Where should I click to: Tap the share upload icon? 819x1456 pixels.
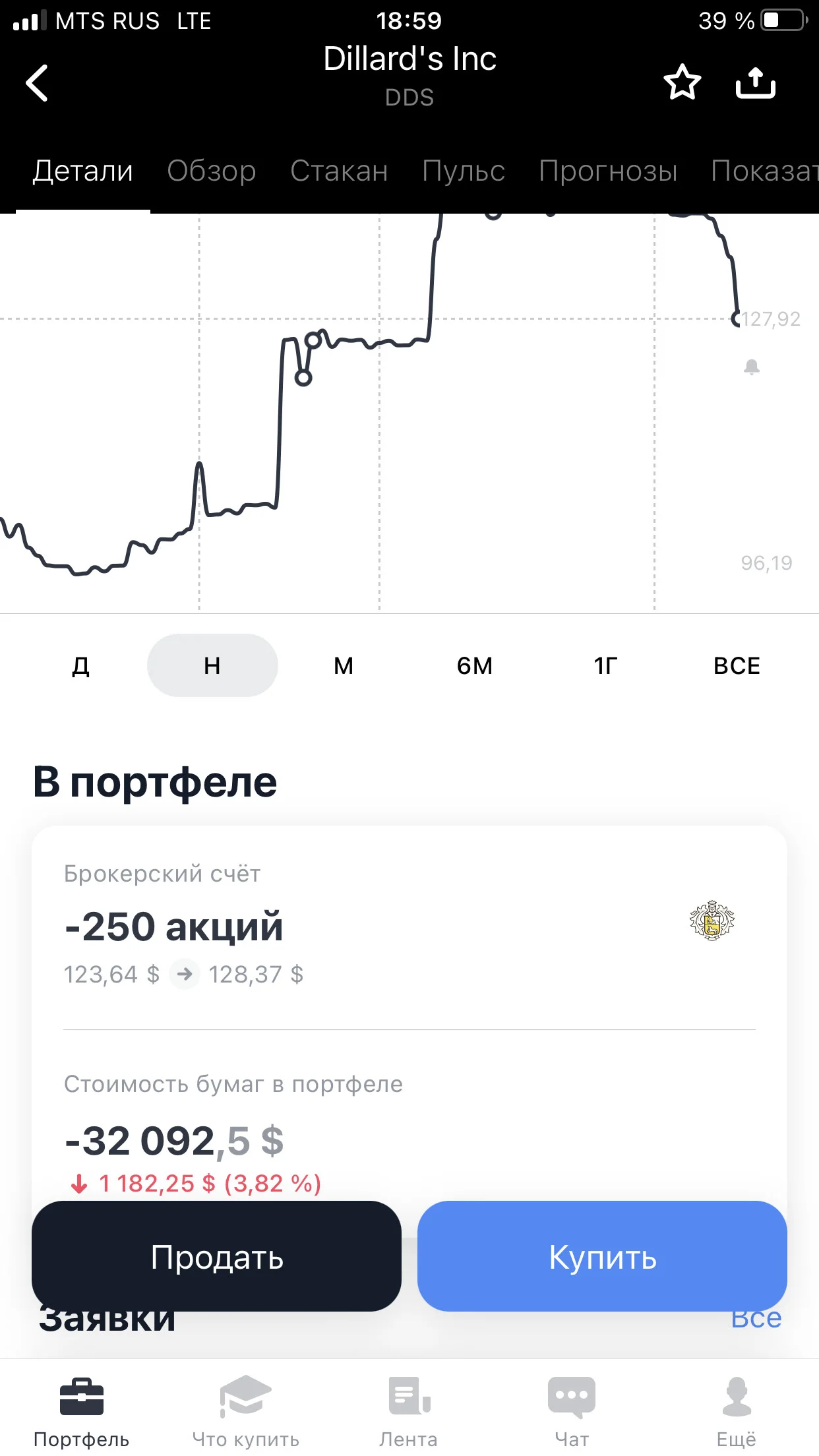[756, 82]
